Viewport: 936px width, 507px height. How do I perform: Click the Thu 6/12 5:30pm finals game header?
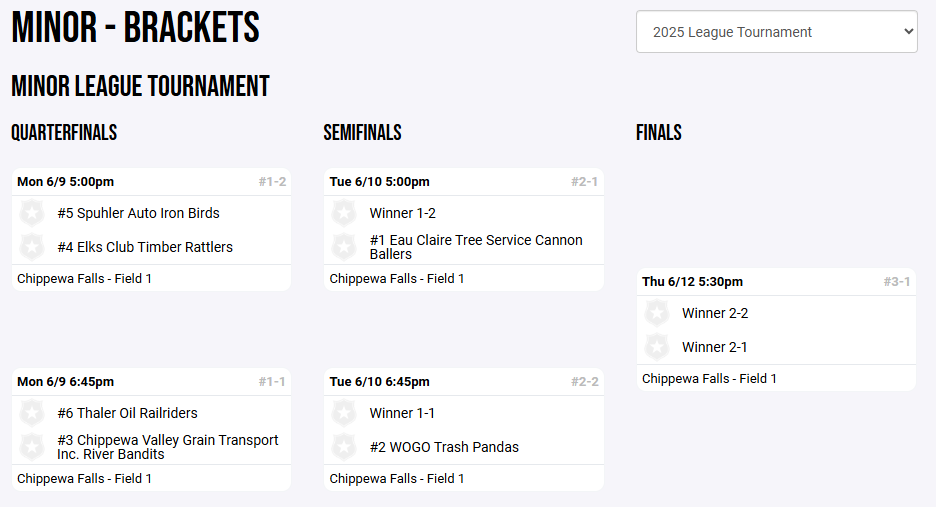click(692, 282)
